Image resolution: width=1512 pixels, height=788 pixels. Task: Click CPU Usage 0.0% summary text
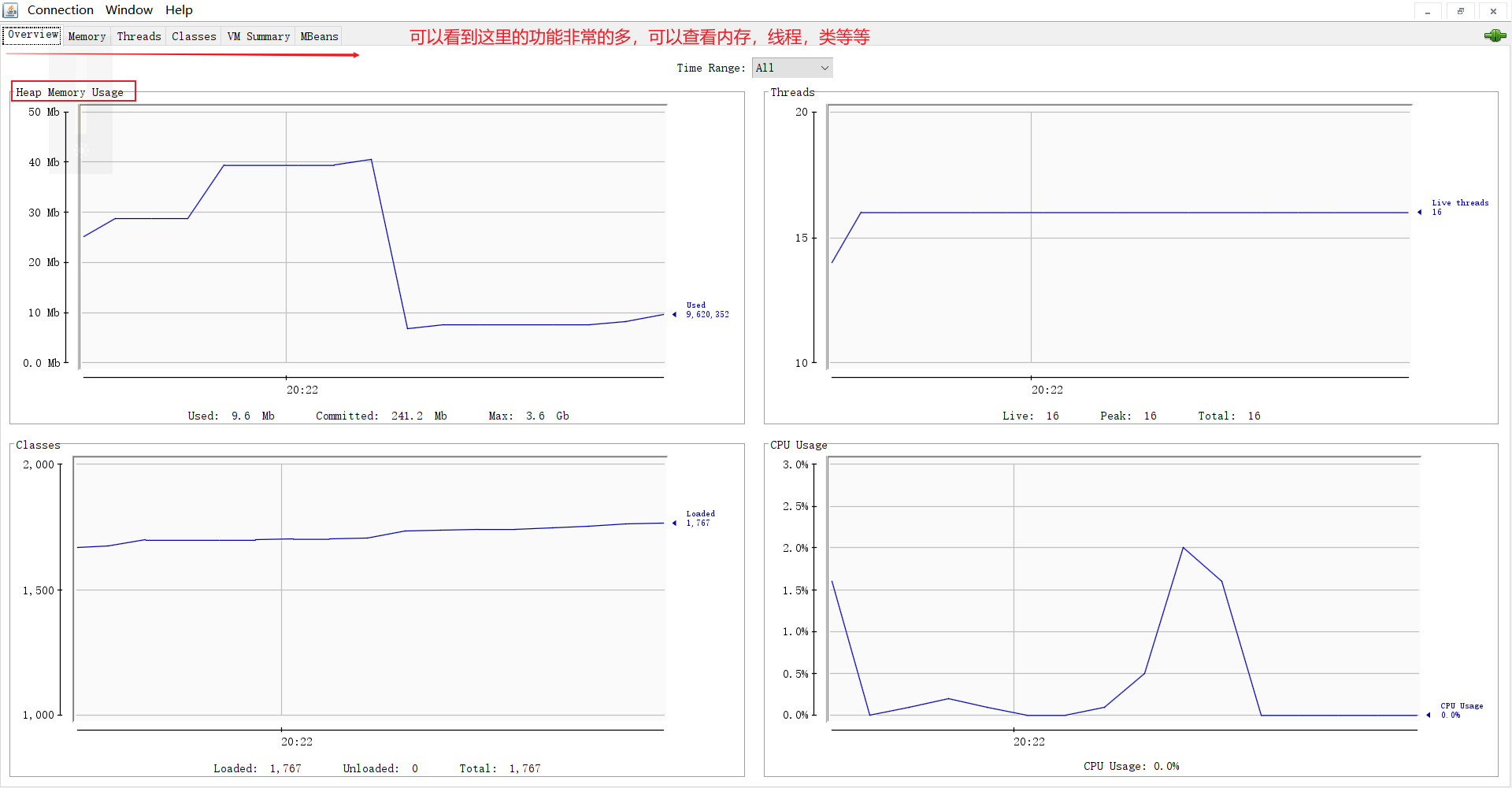pyautogui.click(x=1131, y=766)
